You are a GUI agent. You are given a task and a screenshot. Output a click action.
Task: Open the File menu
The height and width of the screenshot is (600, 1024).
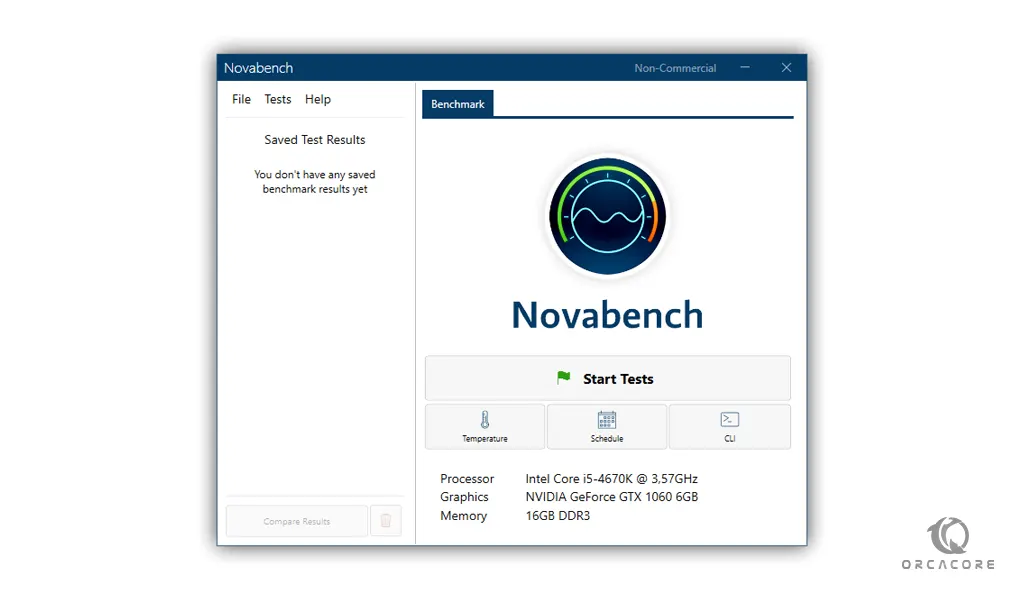coord(241,99)
